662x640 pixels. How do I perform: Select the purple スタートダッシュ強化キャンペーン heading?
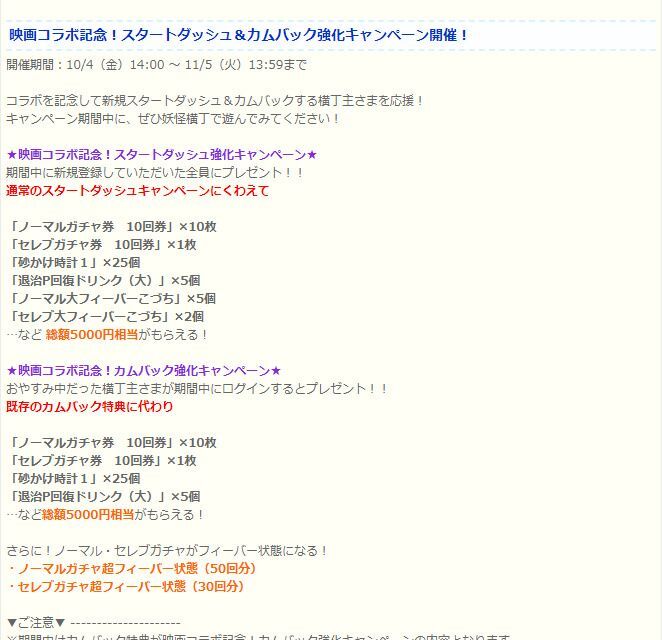161,155
